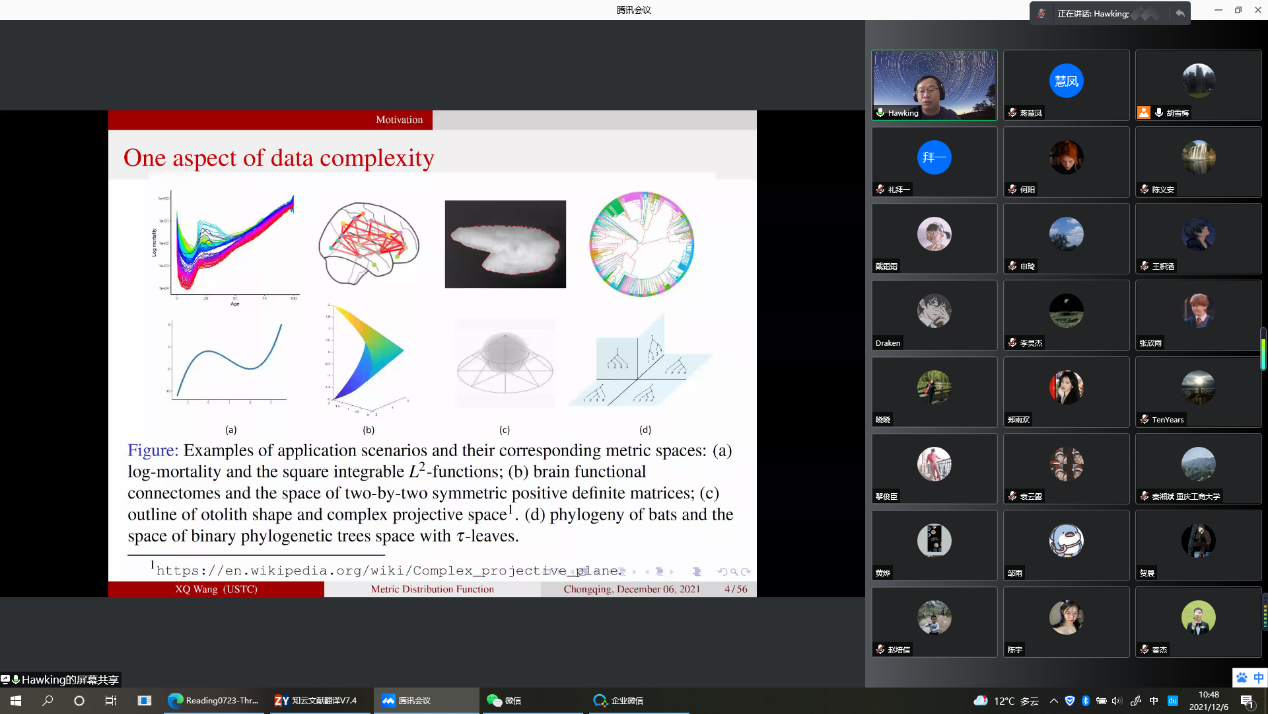Select Hawking's participant video tile

pos(934,85)
